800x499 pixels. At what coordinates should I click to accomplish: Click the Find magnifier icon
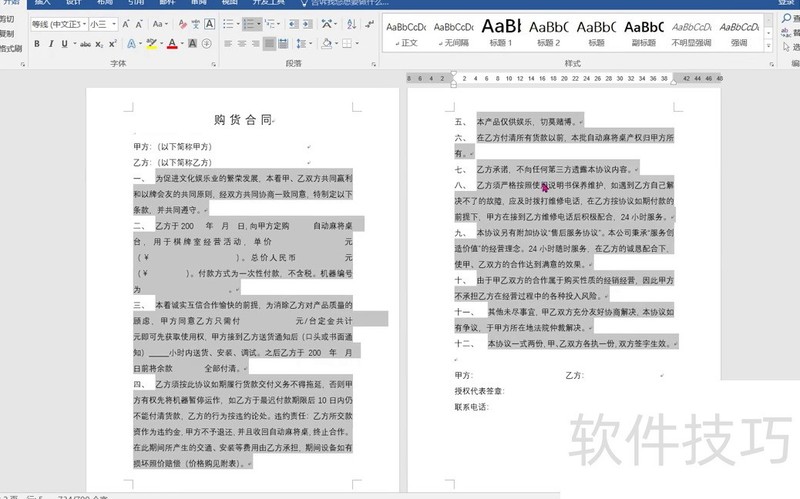(786, 19)
